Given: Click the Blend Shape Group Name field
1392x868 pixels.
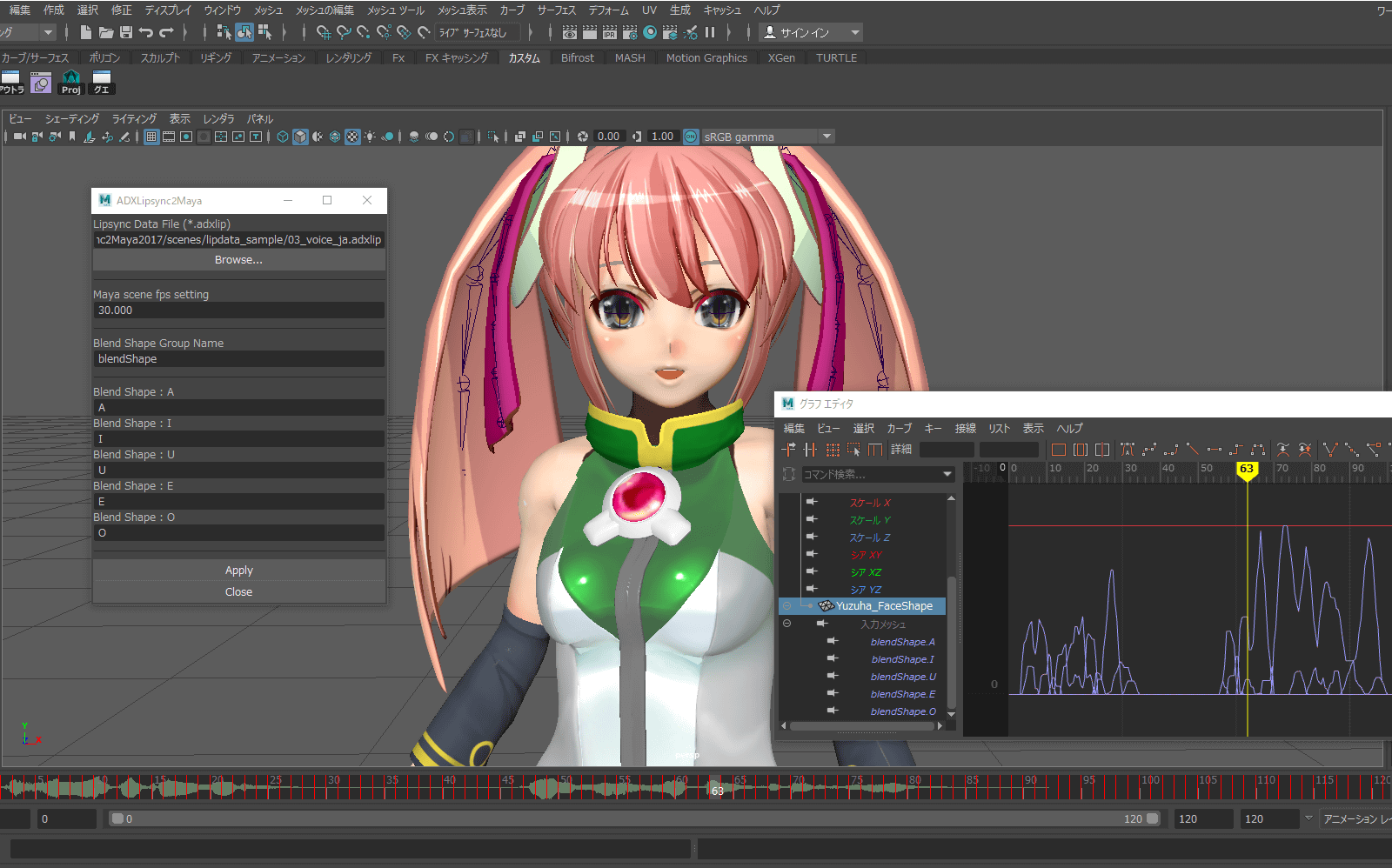Looking at the screenshot, I should [238, 359].
